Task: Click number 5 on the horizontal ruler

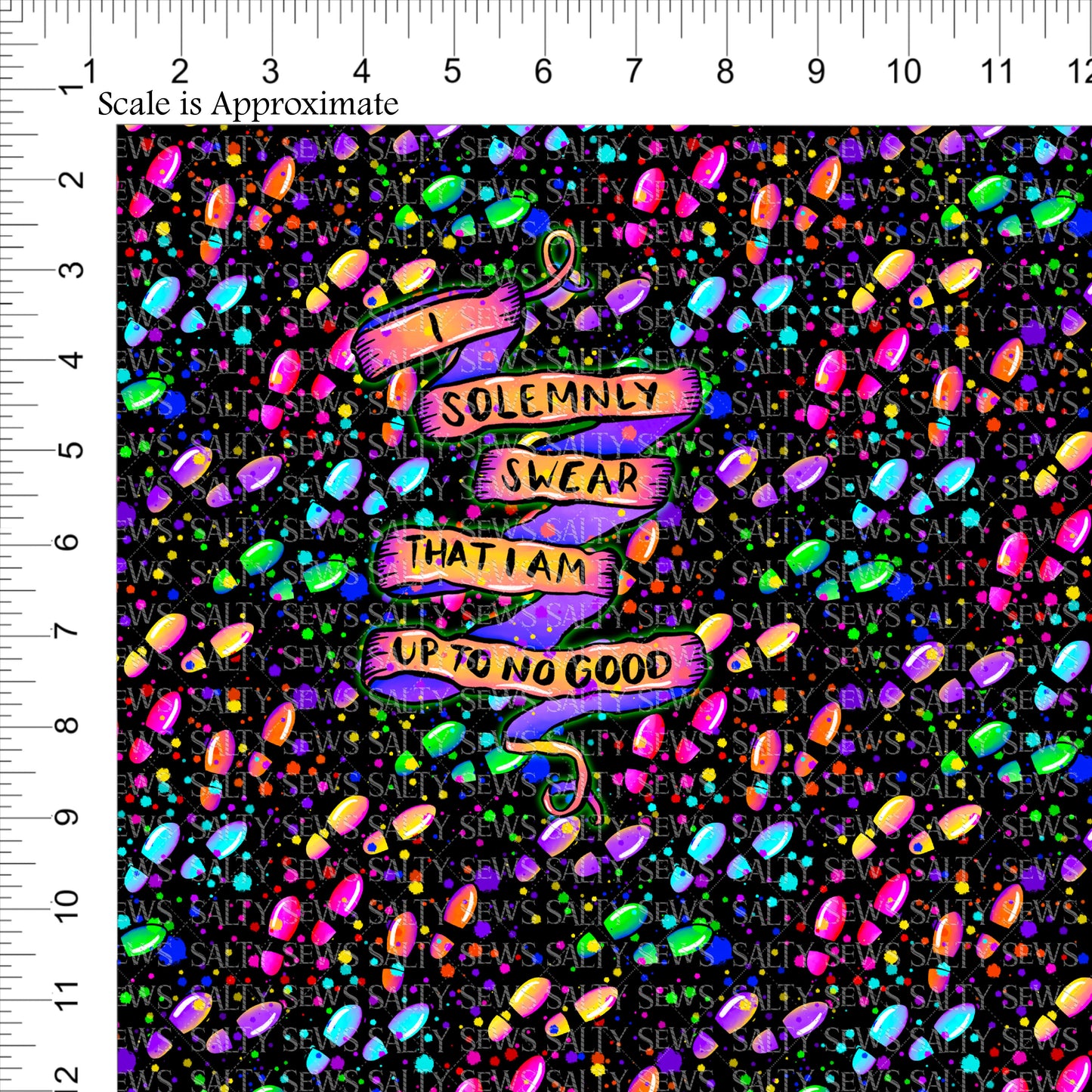Action: 452,72
